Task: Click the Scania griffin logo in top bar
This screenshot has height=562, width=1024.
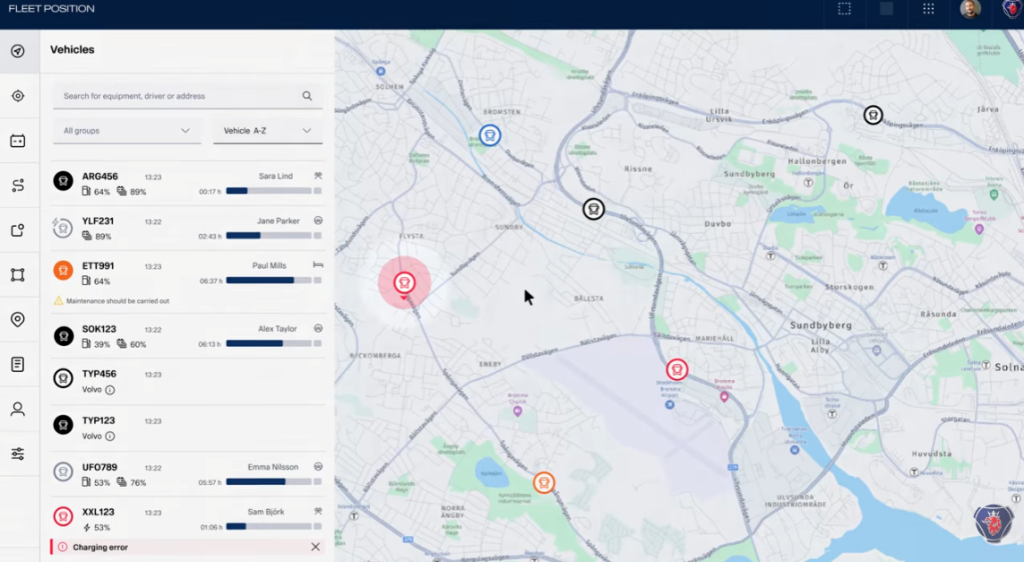Action: click(x=1012, y=8)
